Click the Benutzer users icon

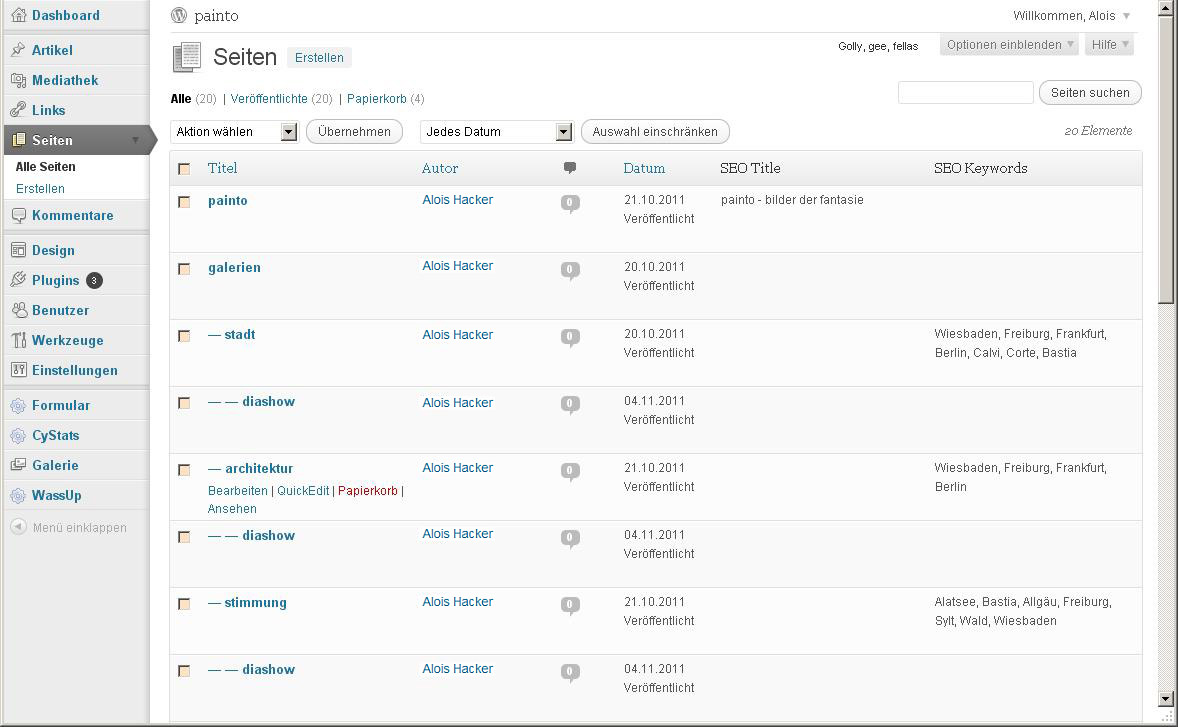click(x=19, y=310)
